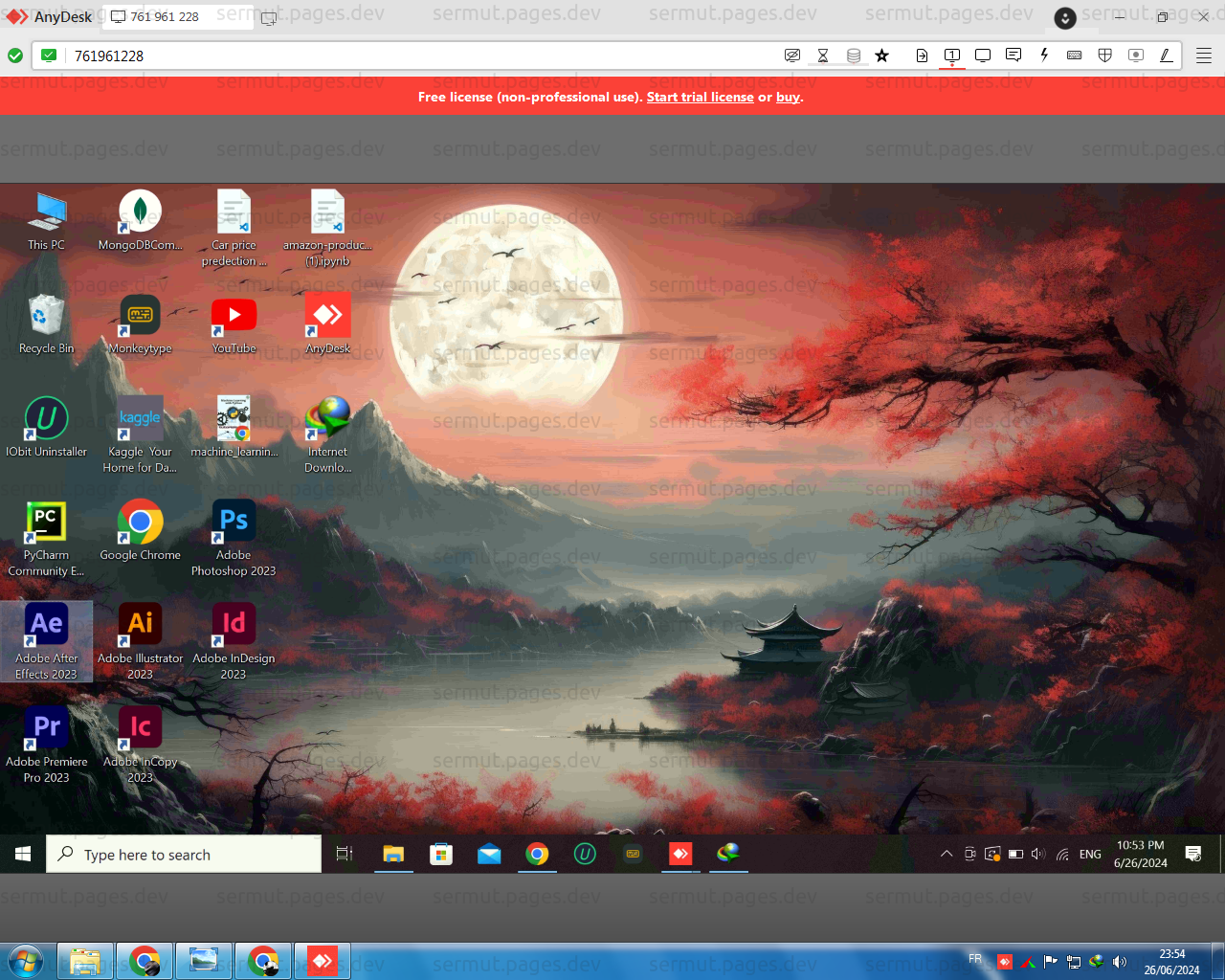Adjust the remote speaker volume control
Viewport: 1225px width, 980px height.
[x=1038, y=854]
